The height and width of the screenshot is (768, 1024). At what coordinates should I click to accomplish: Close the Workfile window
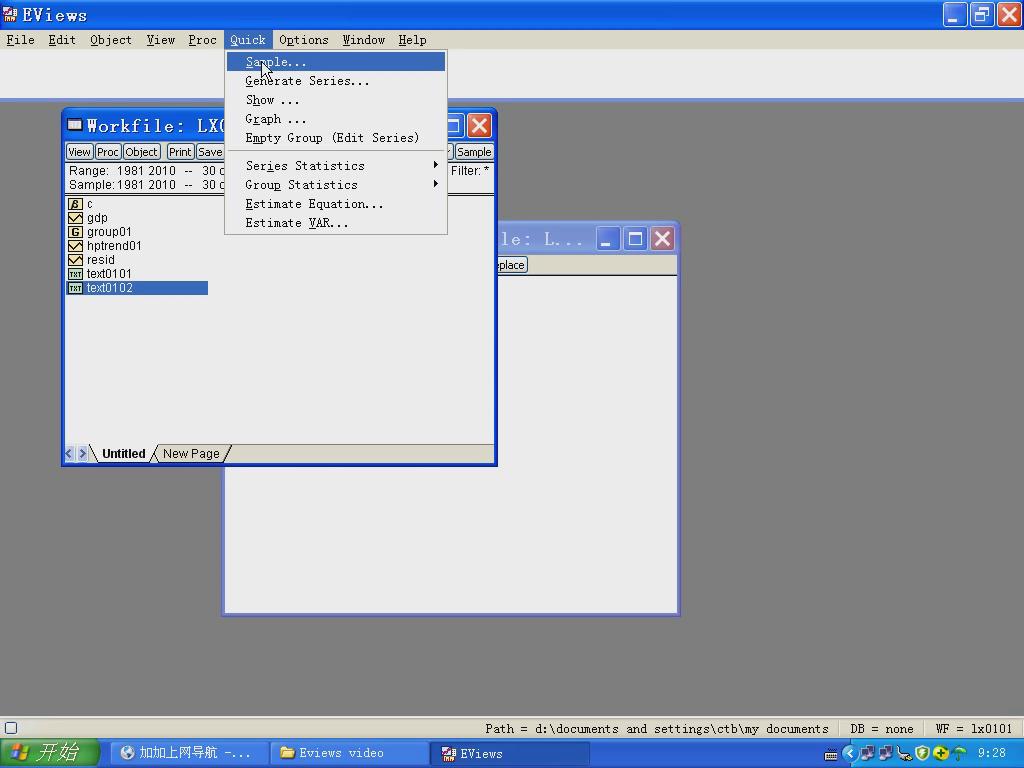pyautogui.click(x=479, y=125)
